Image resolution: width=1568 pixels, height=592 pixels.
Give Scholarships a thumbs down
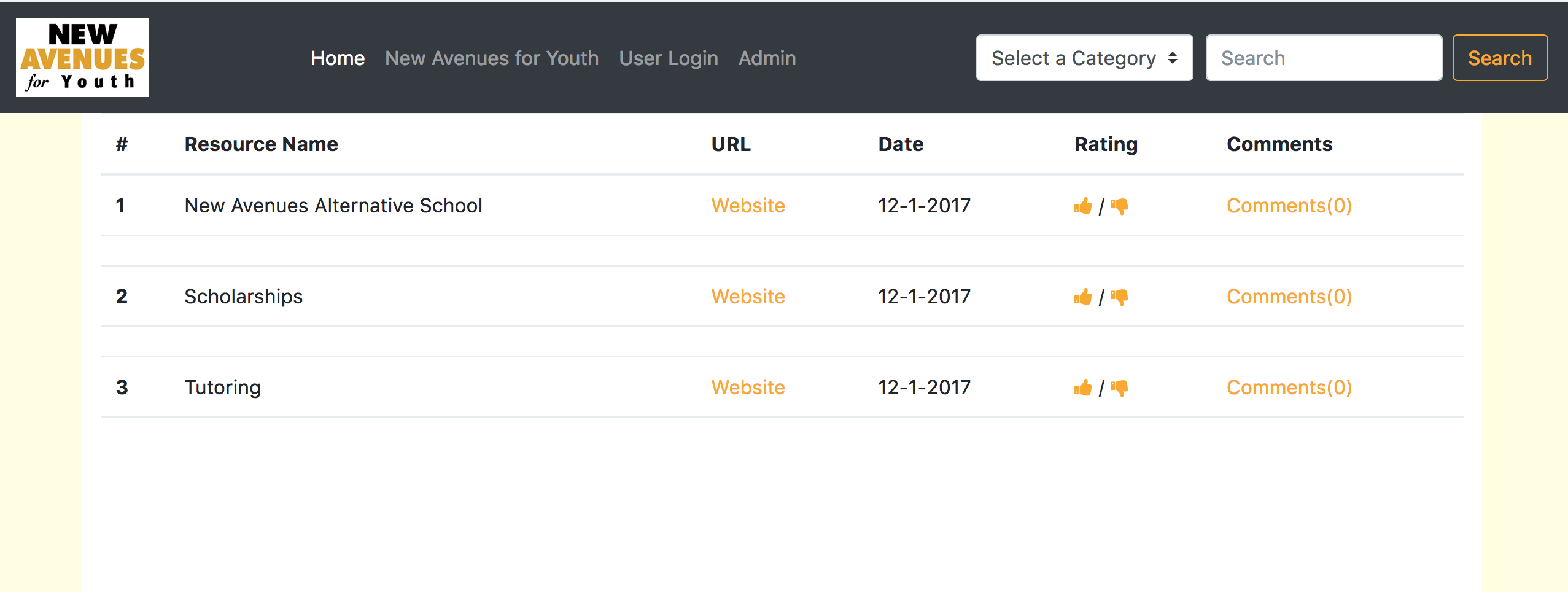pyautogui.click(x=1119, y=297)
